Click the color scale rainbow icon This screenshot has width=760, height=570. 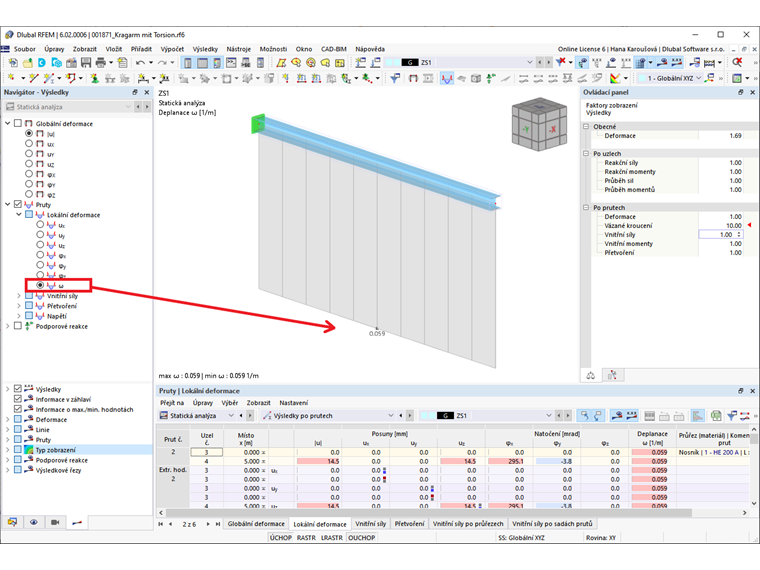pos(615,78)
